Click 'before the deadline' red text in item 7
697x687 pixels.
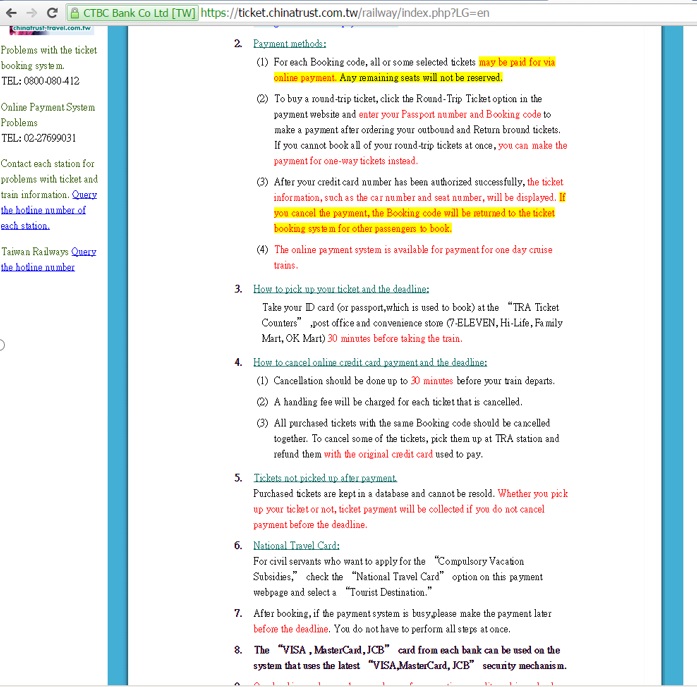click(x=291, y=629)
